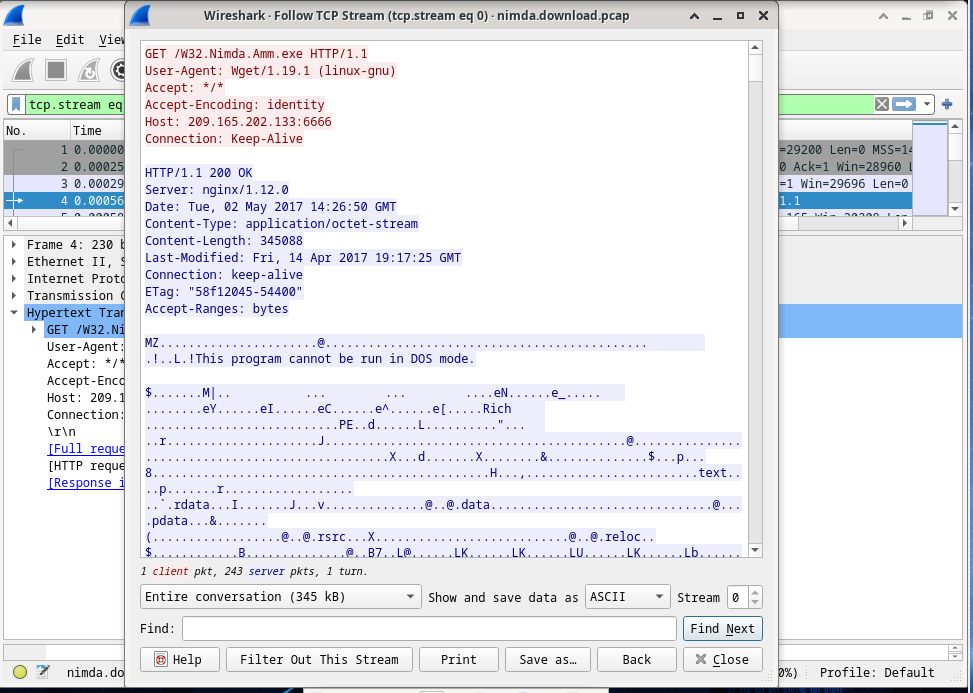The width and height of the screenshot is (973, 693).
Task: Increase the Stream number stepper
Action: click(x=755, y=592)
